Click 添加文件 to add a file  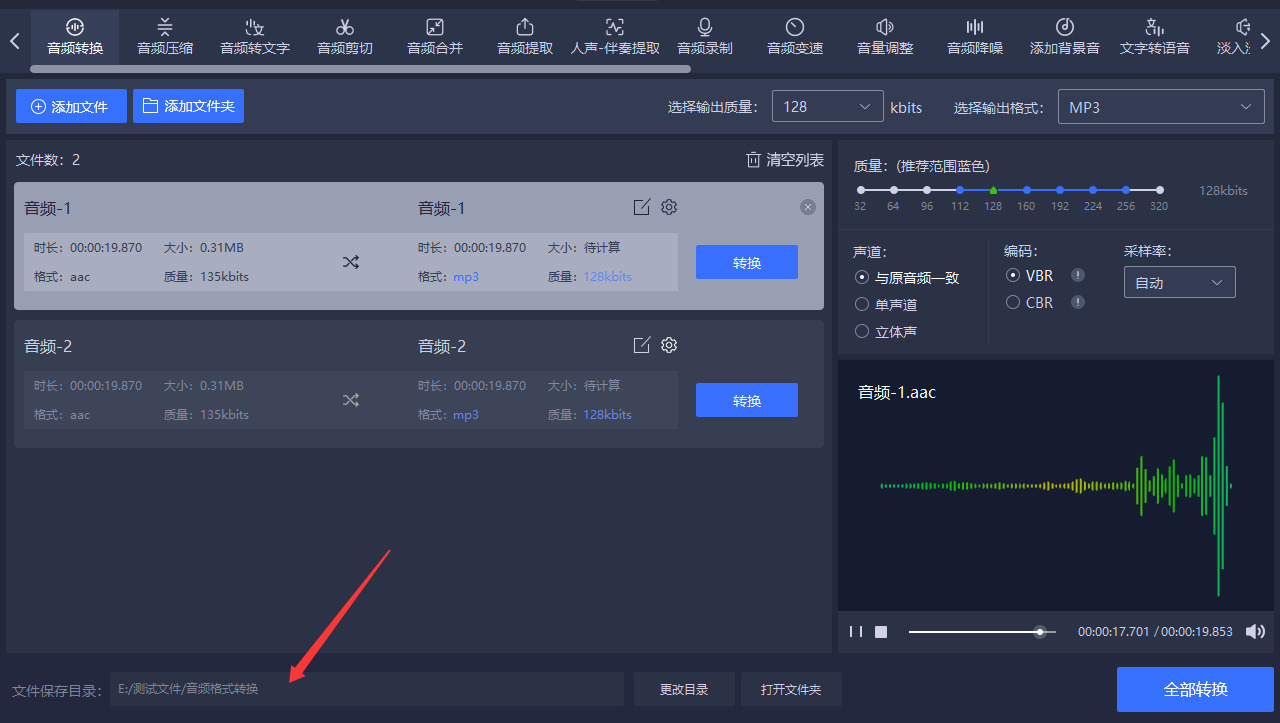pos(71,106)
